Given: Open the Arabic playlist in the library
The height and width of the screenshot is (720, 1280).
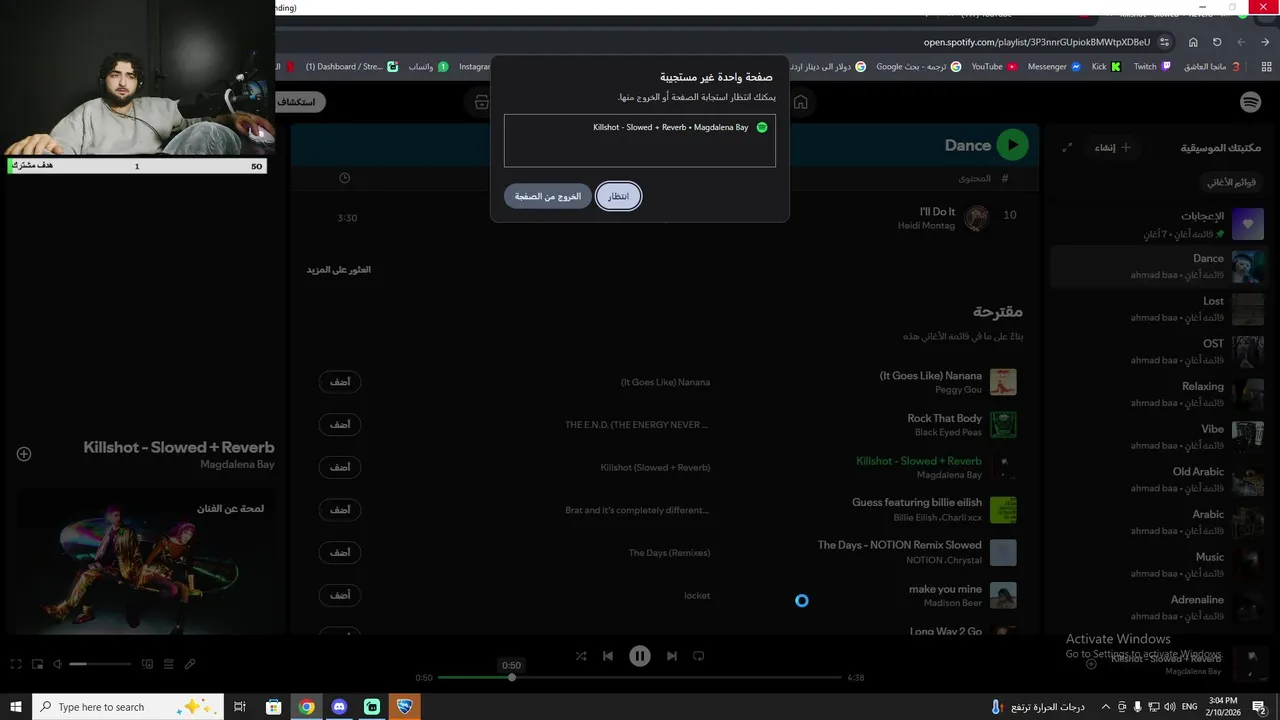Looking at the screenshot, I should [1158, 522].
